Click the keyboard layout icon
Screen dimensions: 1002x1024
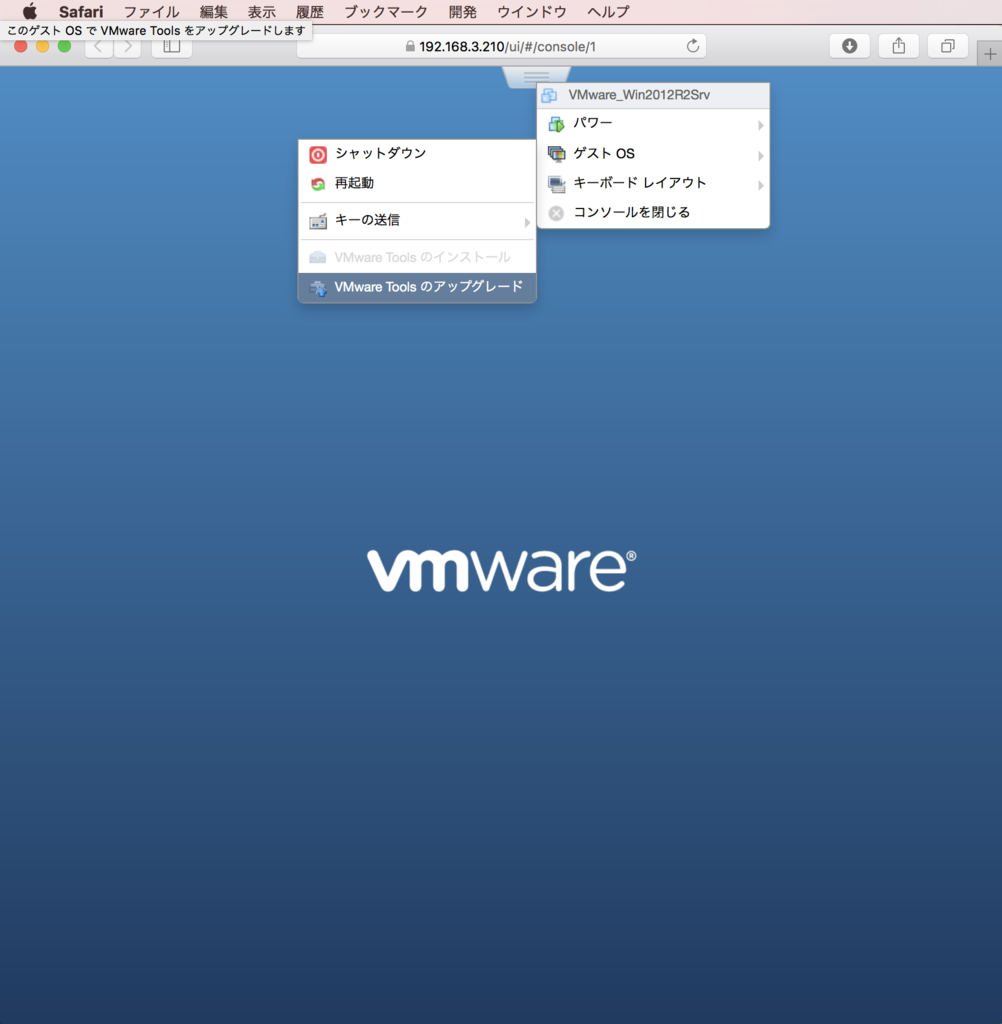[557, 184]
